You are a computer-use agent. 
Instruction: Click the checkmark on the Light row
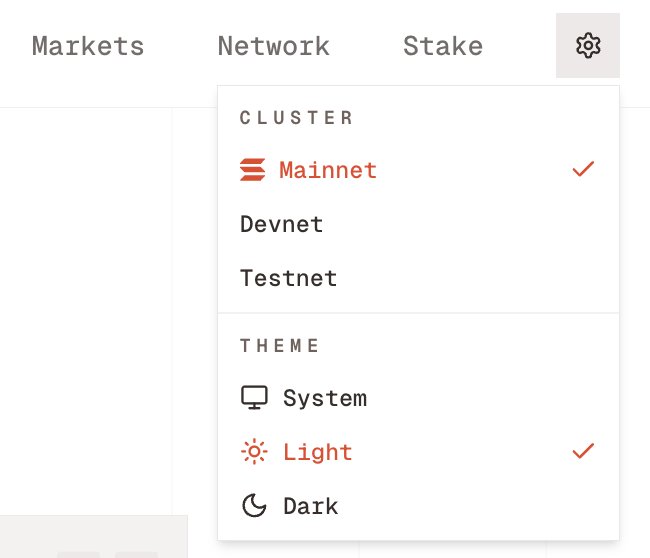(583, 451)
